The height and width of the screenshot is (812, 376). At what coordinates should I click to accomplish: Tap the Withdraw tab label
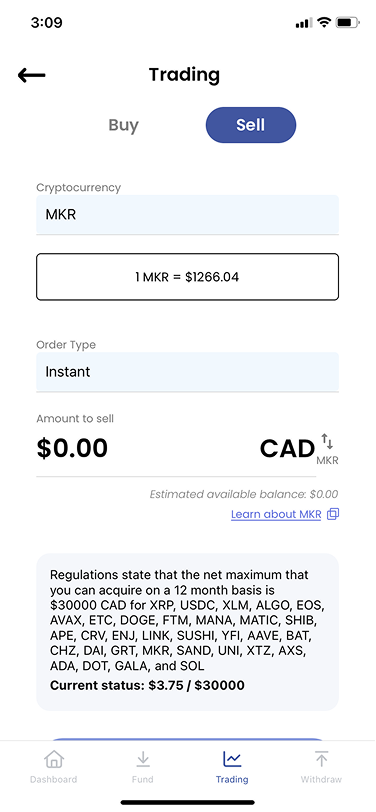point(321,779)
